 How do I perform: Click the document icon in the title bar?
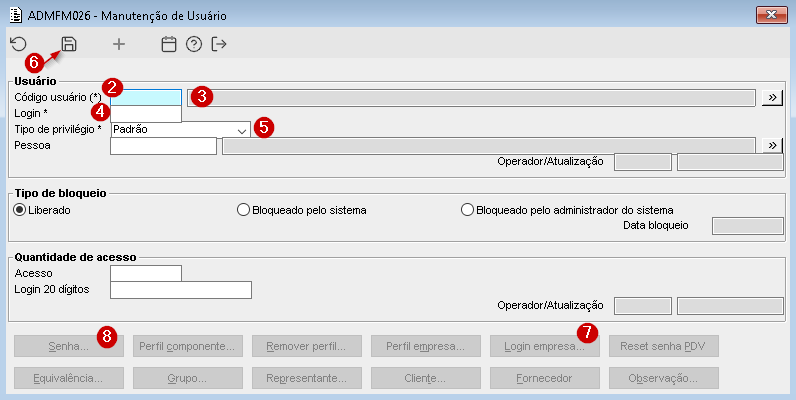point(16,15)
